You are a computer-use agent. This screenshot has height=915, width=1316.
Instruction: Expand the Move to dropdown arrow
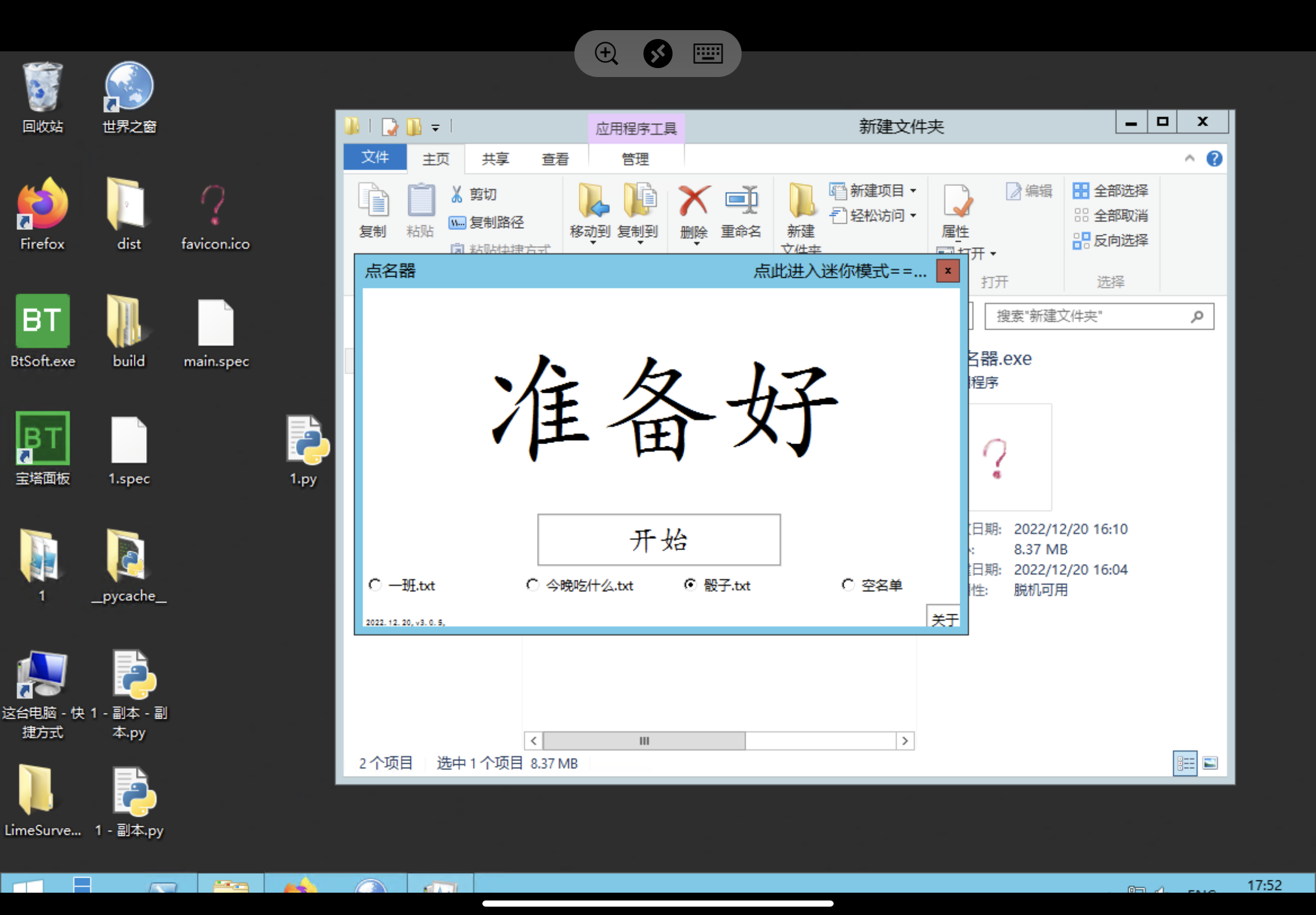[x=593, y=243]
